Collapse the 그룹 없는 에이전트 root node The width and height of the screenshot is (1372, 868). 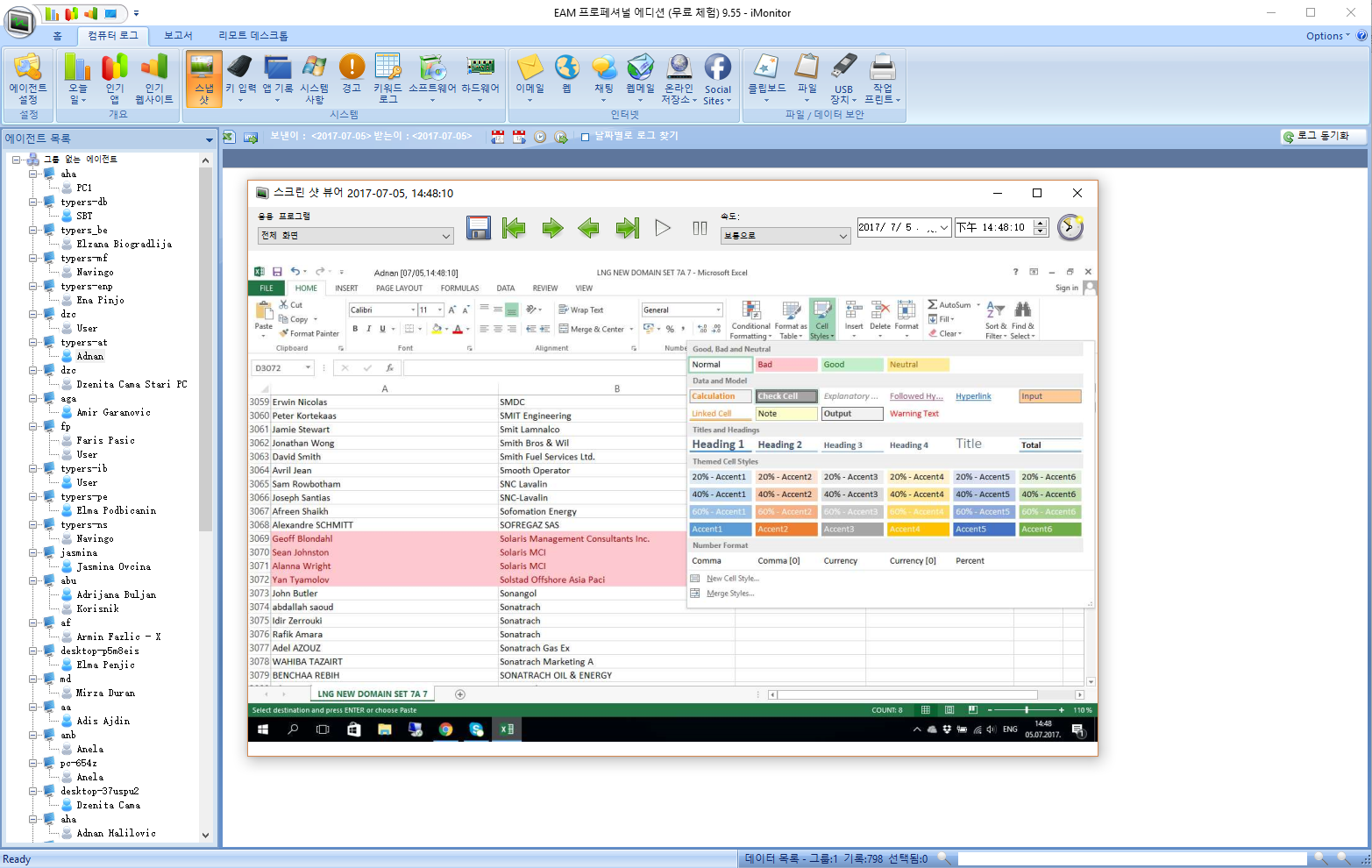pyautogui.click(x=16, y=160)
